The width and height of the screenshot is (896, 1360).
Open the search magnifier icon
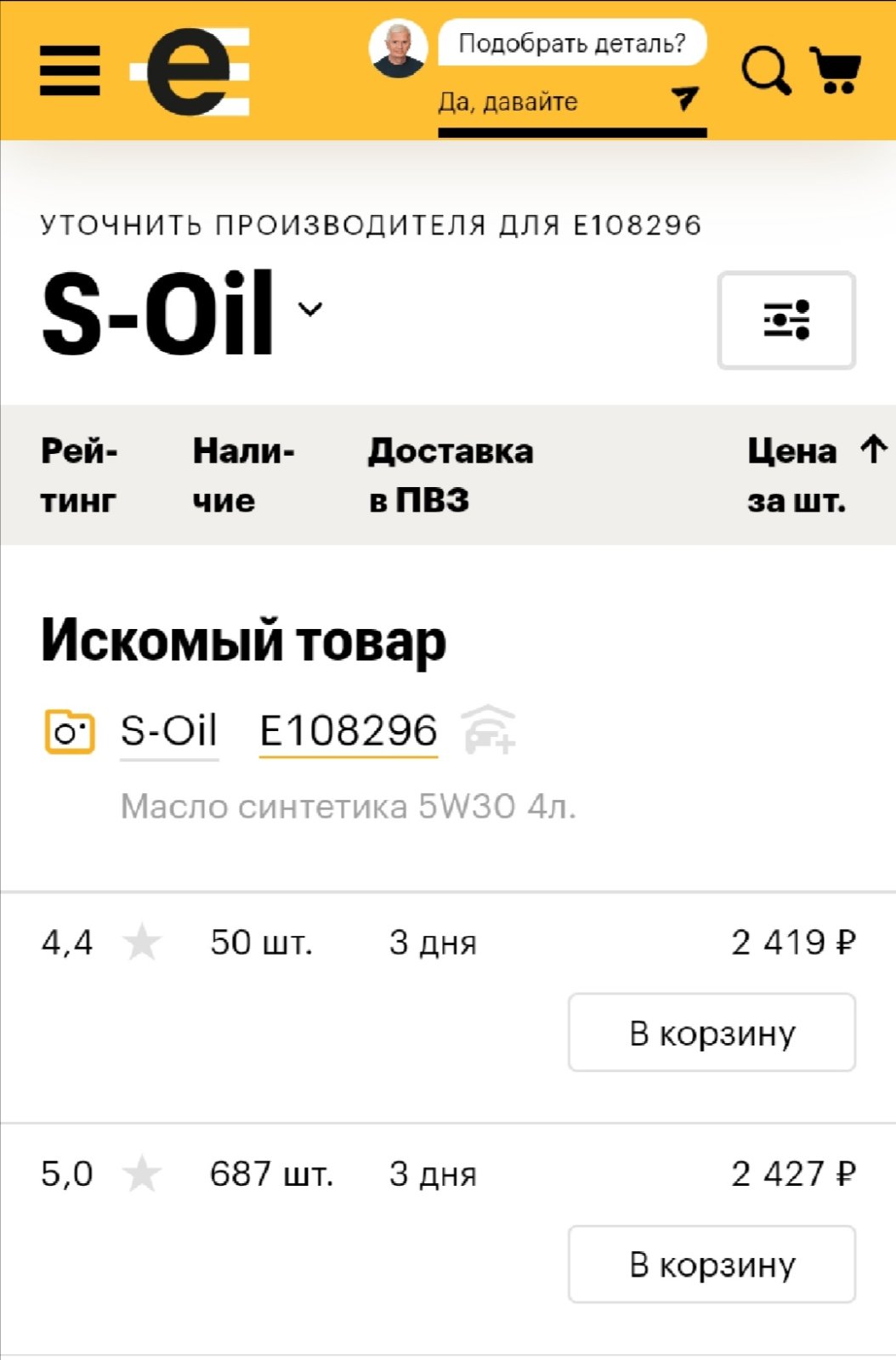[x=767, y=71]
